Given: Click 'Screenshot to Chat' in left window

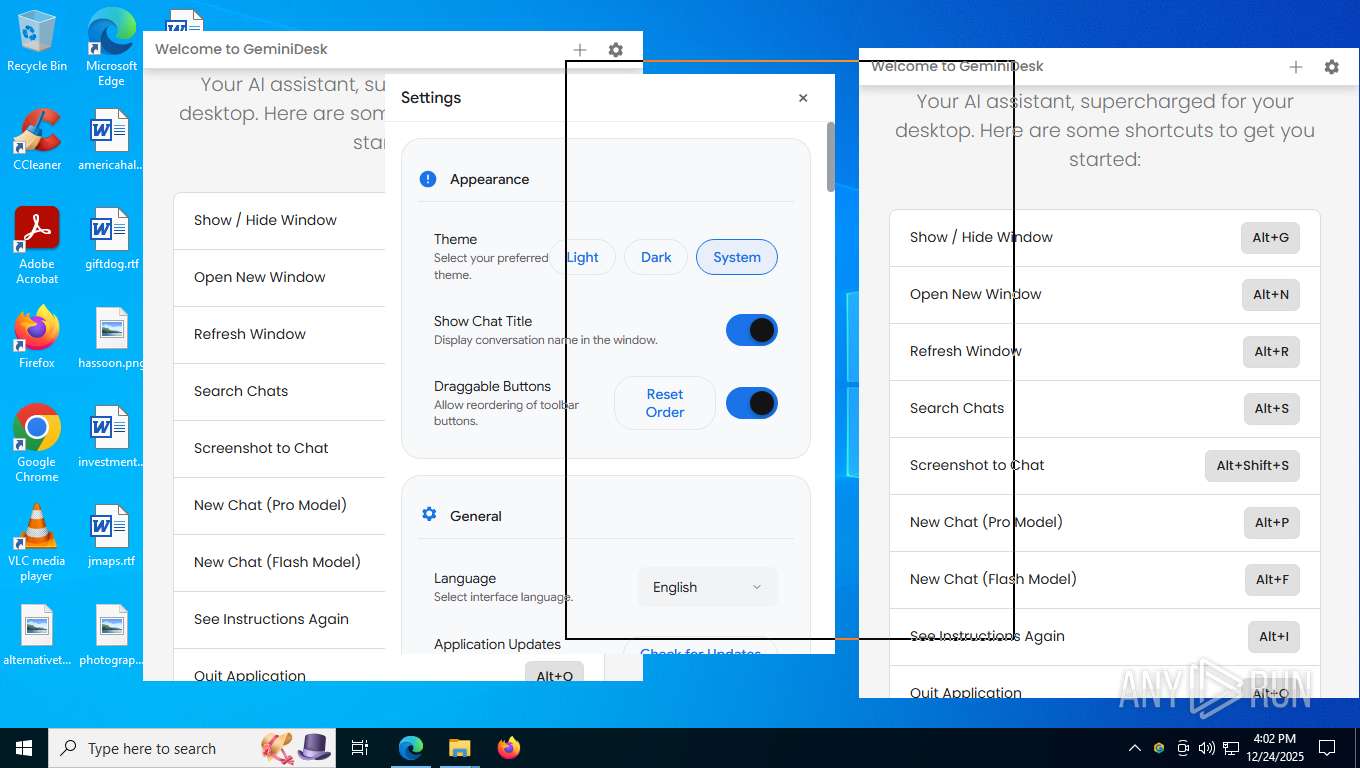Looking at the screenshot, I should coord(261,448).
